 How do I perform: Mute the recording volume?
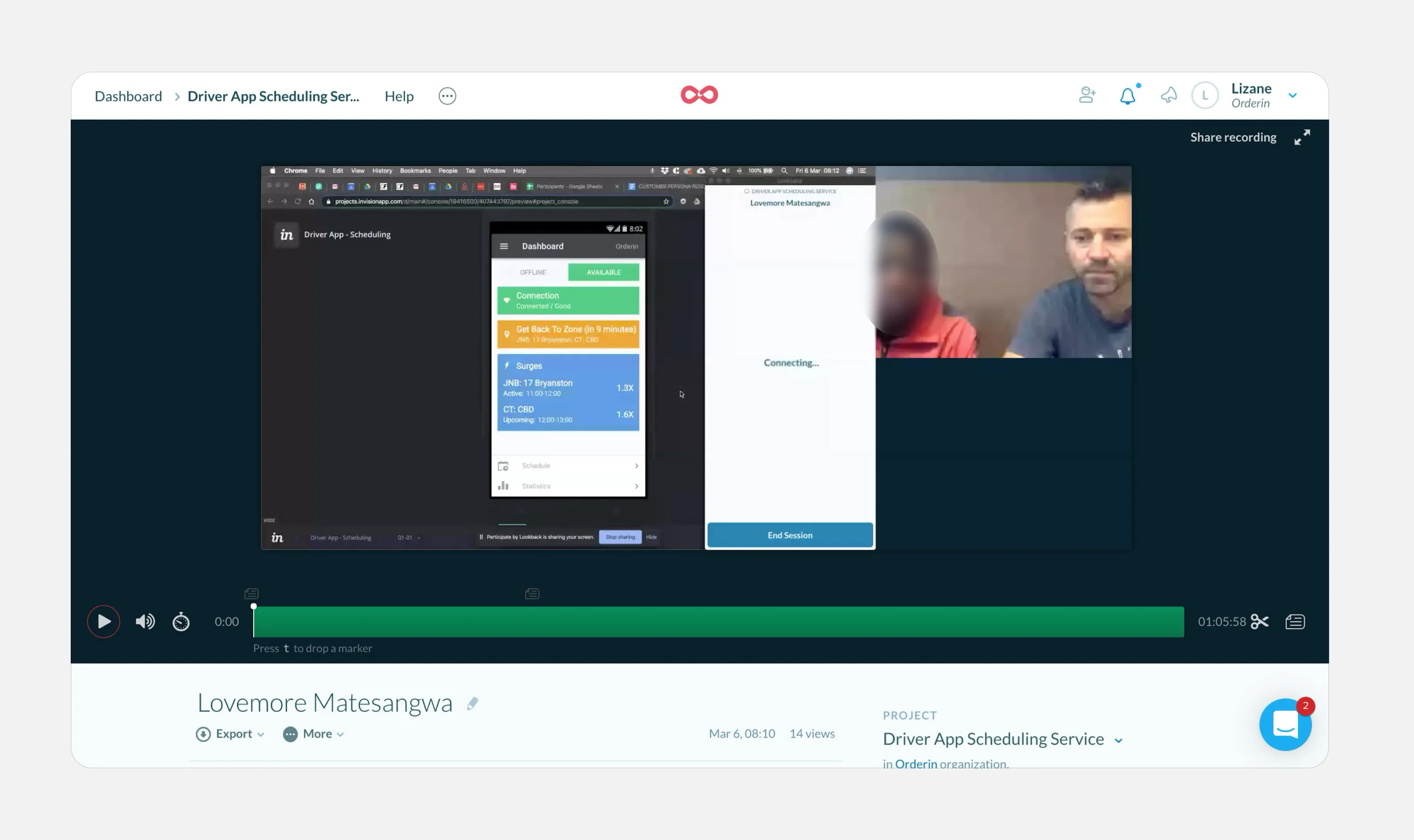coord(145,621)
